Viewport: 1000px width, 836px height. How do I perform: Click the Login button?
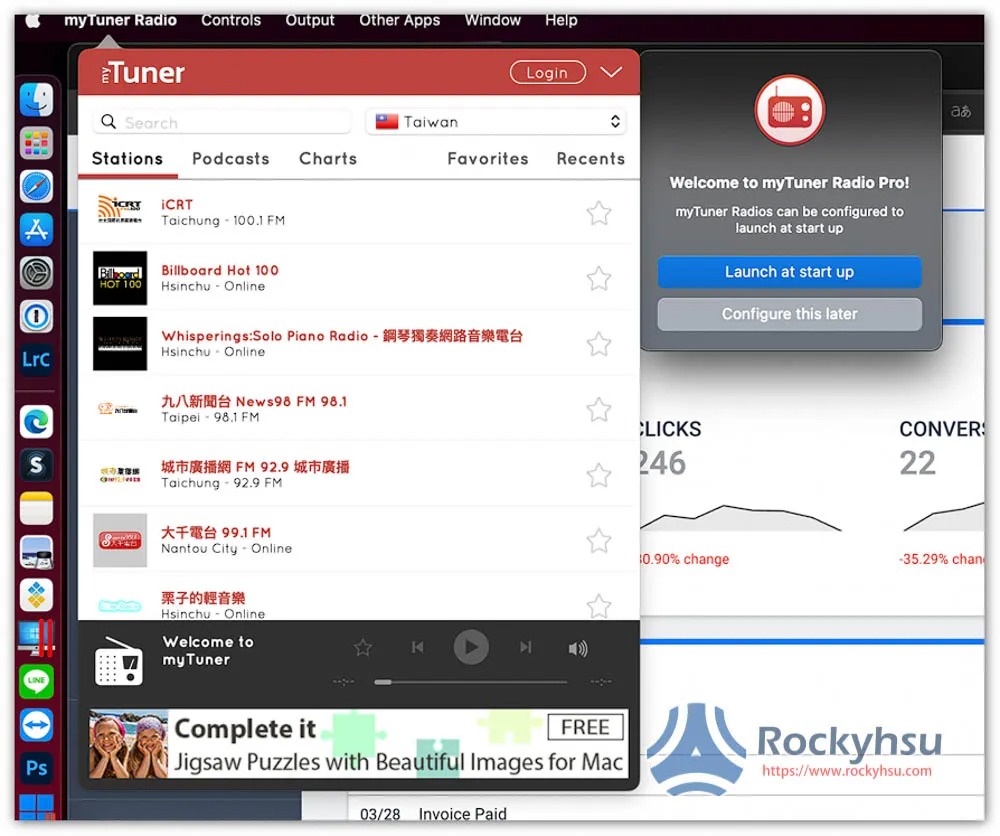(548, 73)
